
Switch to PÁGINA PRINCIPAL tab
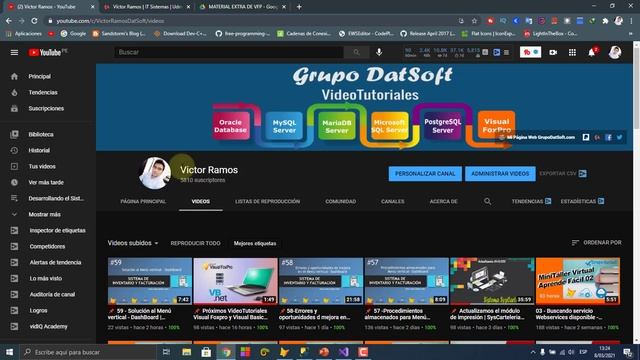[143, 201]
